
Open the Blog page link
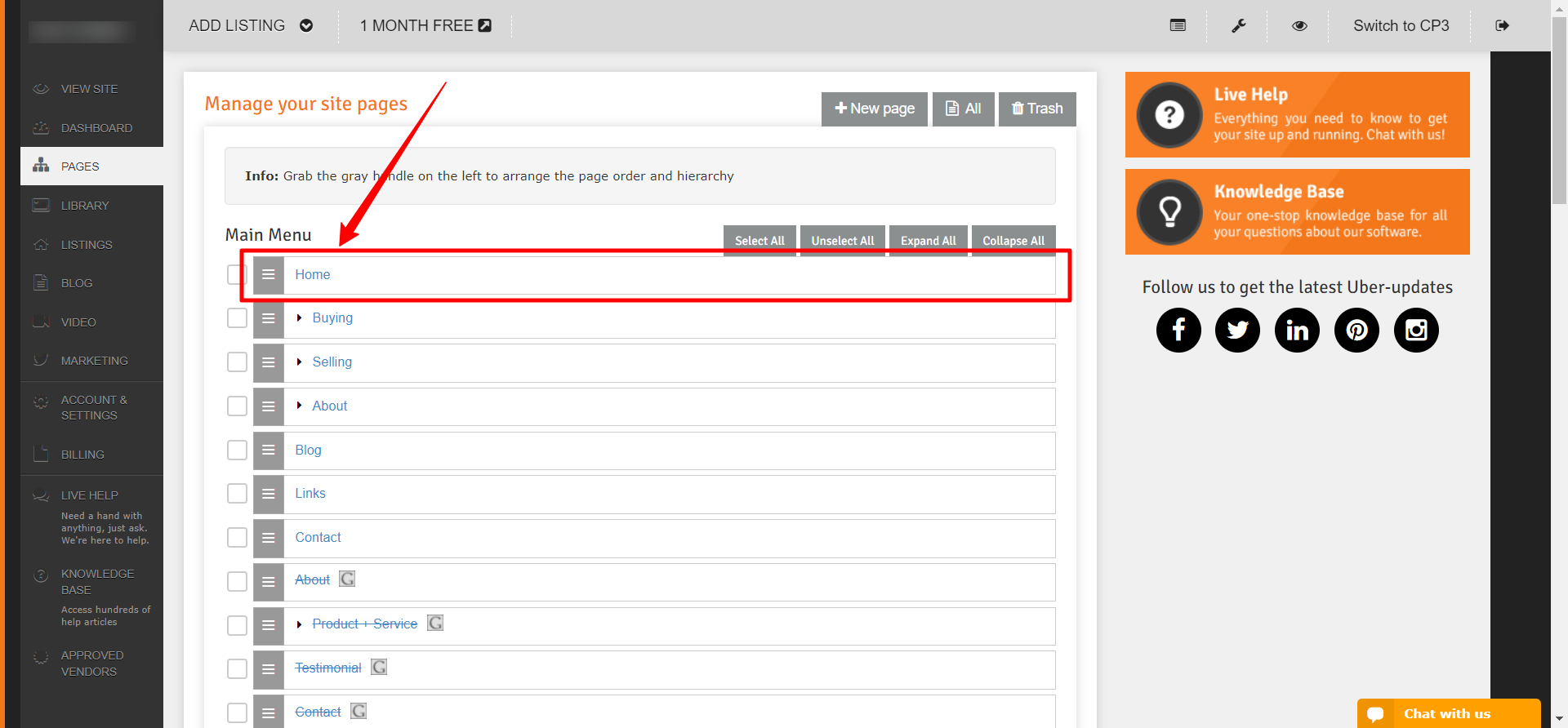308,450
